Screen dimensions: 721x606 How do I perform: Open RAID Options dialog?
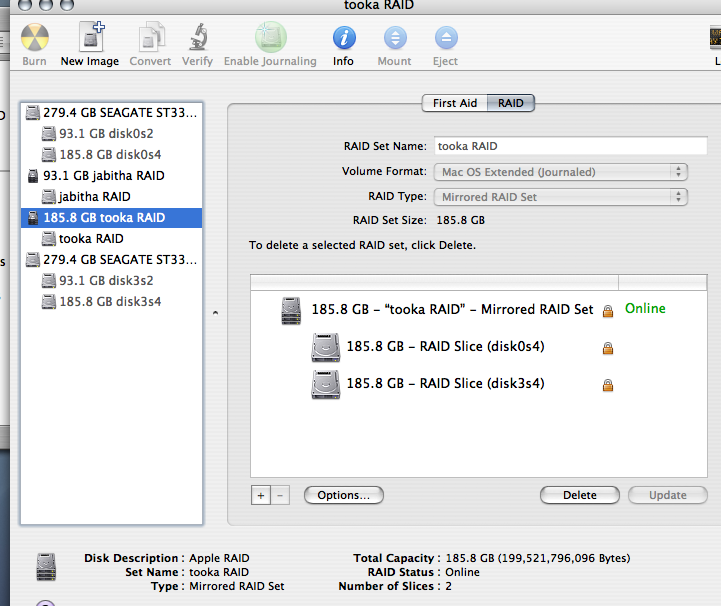coord(343,495)
